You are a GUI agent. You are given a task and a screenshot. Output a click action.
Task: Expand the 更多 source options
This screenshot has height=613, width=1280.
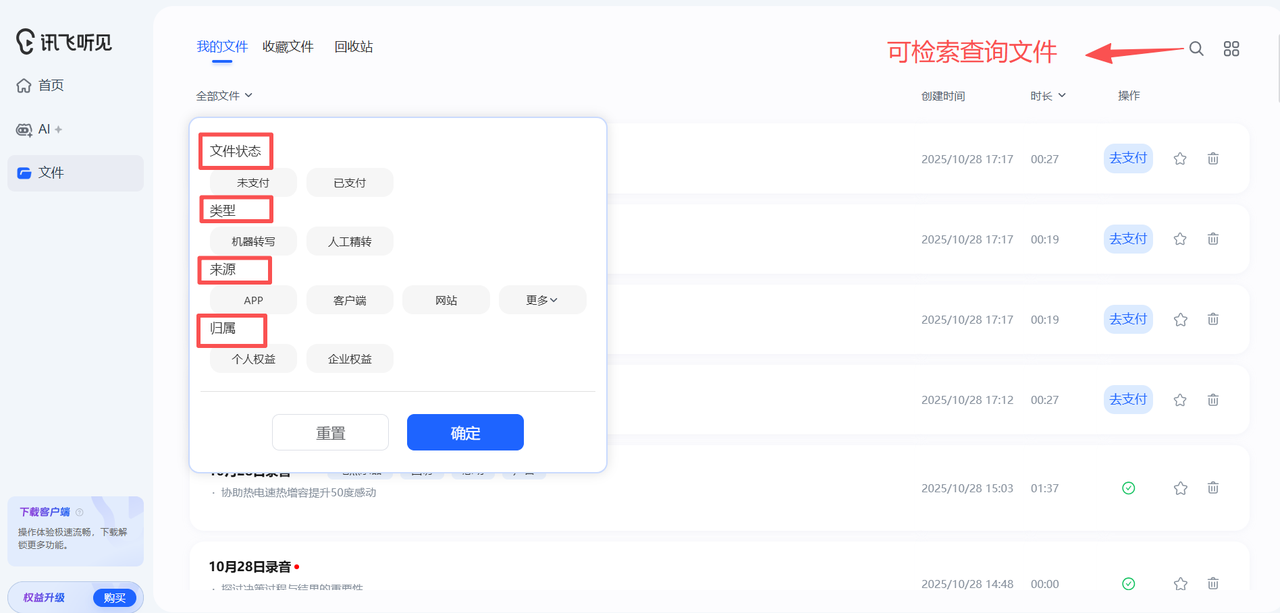coord(542,300)
